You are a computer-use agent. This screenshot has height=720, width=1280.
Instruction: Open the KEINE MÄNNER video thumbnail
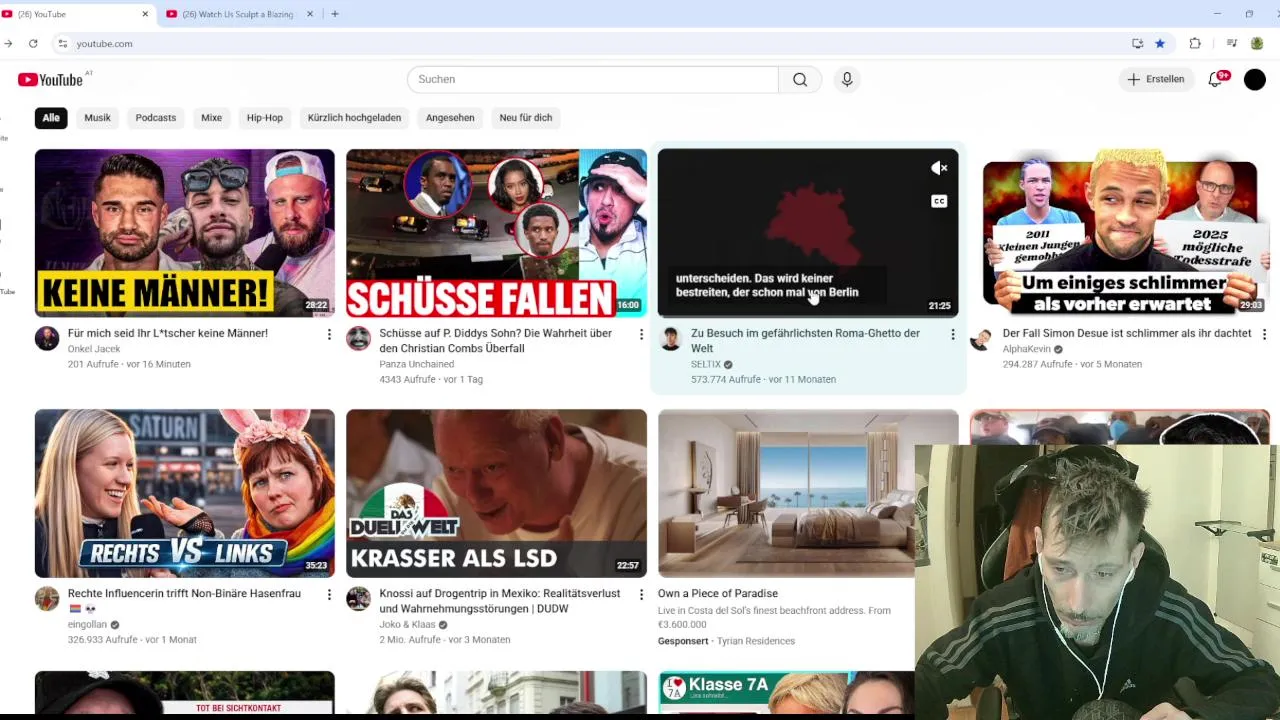185,233
